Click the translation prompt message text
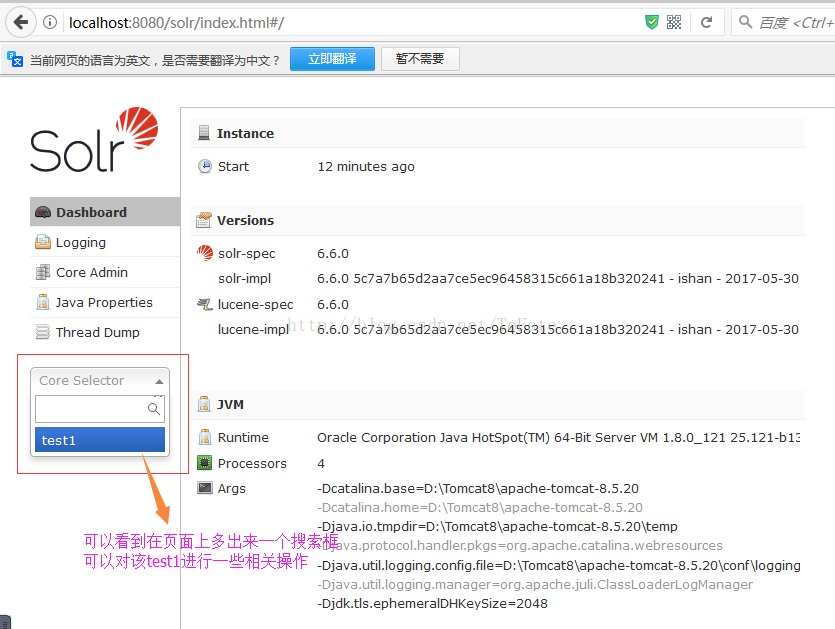Screen dimensions: 835x629 154,60
